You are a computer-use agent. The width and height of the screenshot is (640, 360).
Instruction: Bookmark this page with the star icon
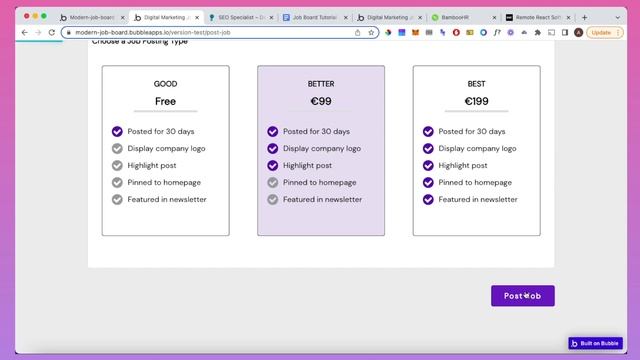[x=371, y=32]
